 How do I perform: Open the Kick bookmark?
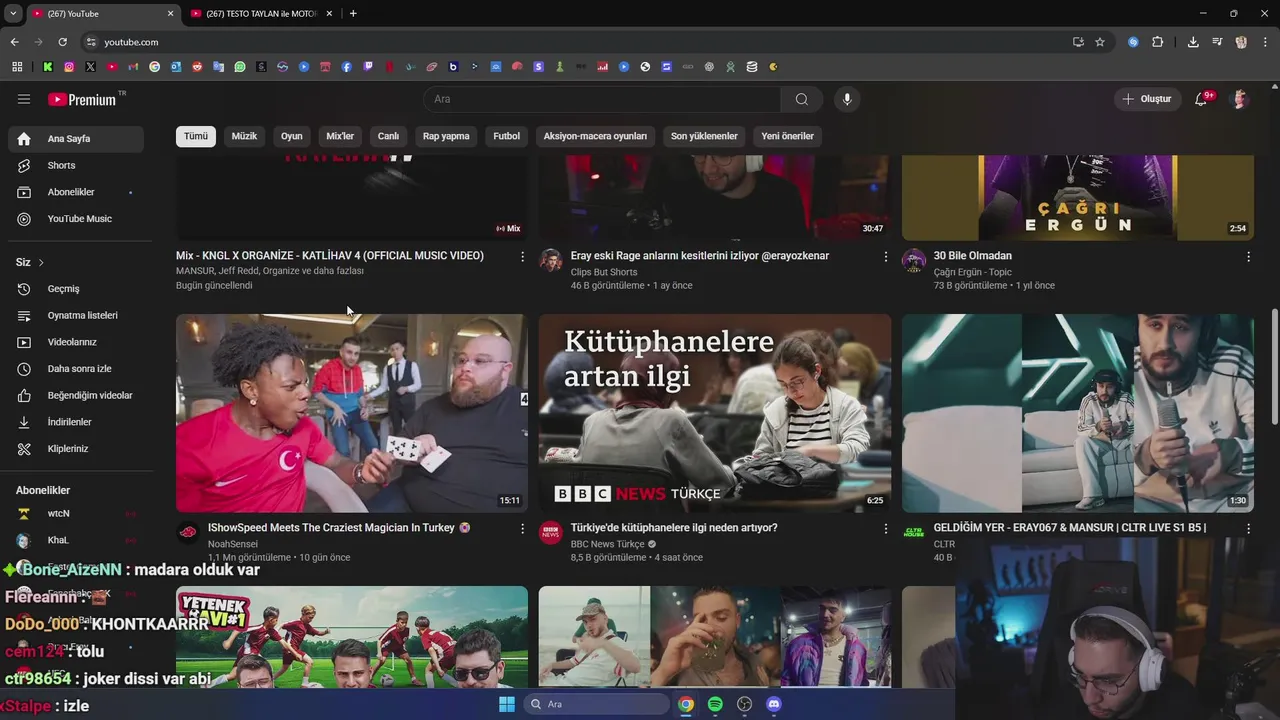pos(48,67)
